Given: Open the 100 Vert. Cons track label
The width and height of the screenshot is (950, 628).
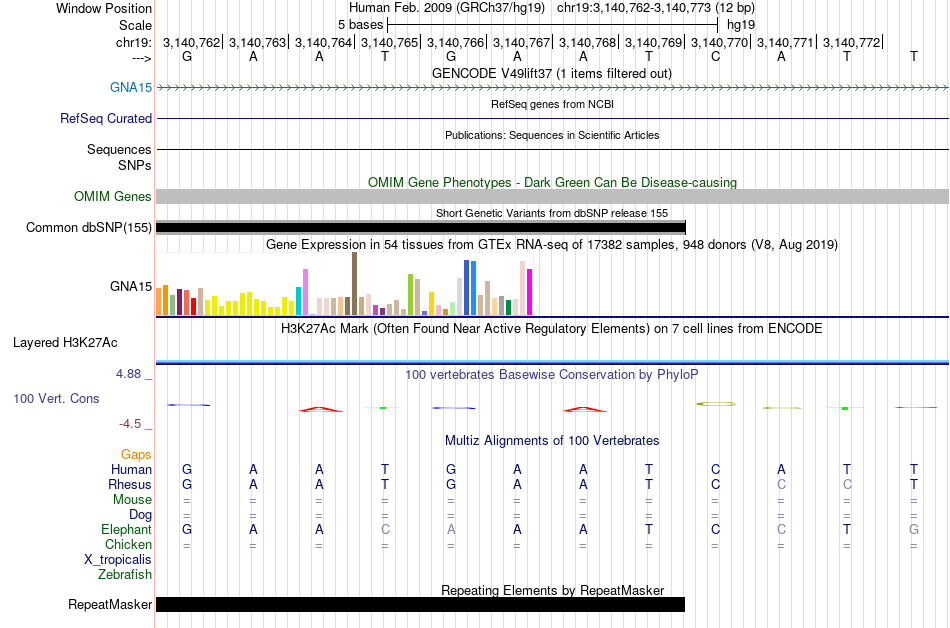Looking at the screenshot, I should 56,398.
